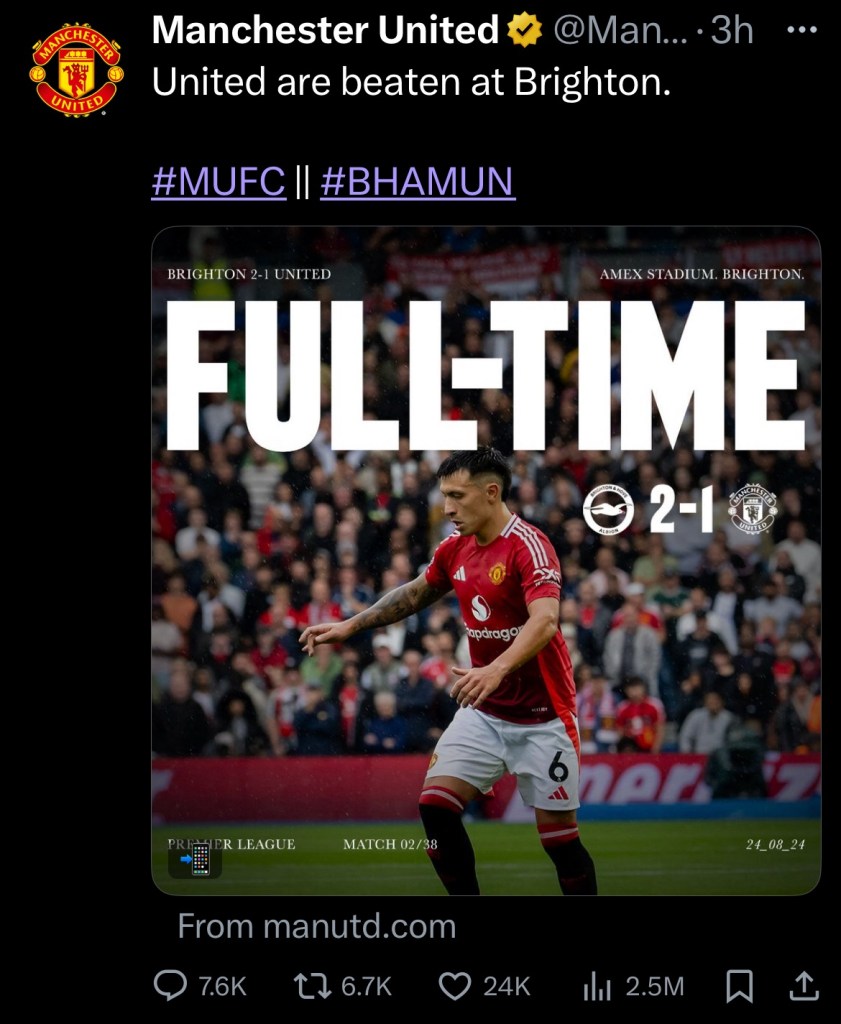Image resolution: width=841 pixels, height=1024 pixels.
Task: Open the #BHAMUN hashtag
Action: click(x=417, y=181)
